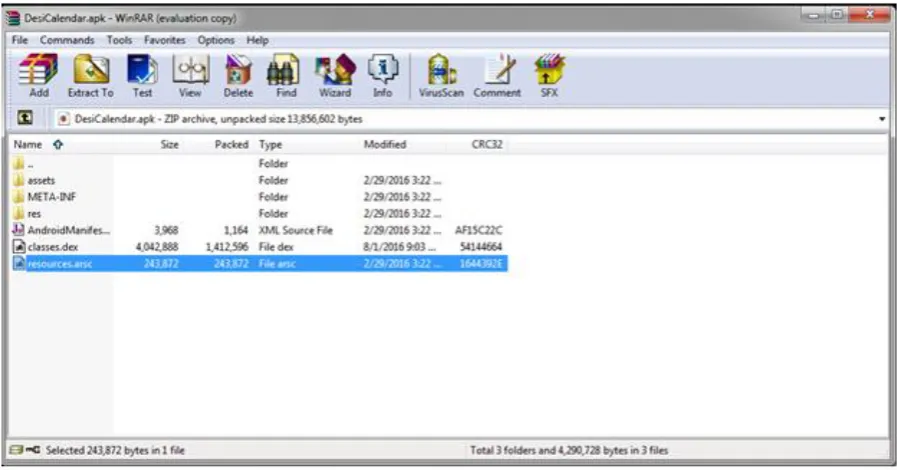Sort by the CRC32 column header
This screenshot has width=897, height=470.
point(487,145)
